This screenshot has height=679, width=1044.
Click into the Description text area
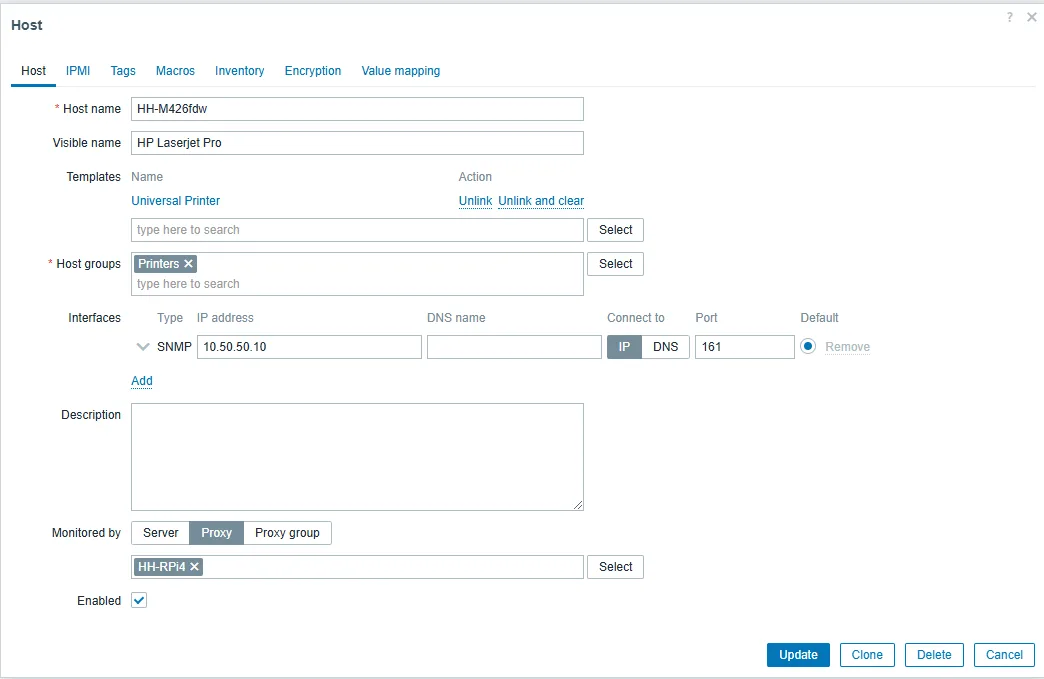coord(358,457)
